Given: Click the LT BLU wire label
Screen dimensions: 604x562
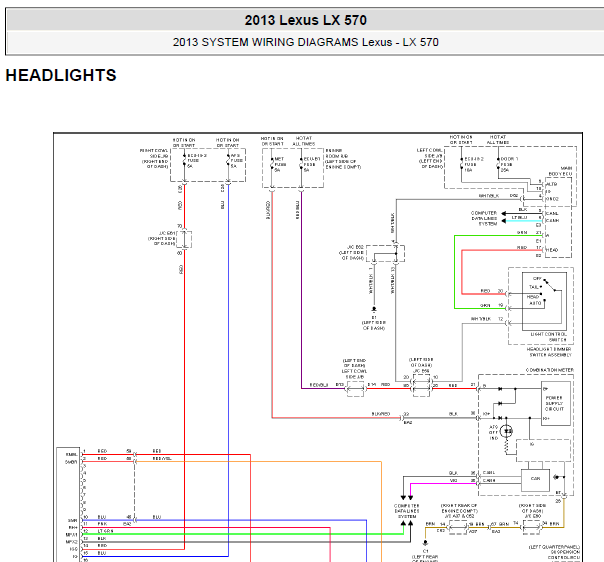Looking at the screenshot, I should click(x=519, y=218).
